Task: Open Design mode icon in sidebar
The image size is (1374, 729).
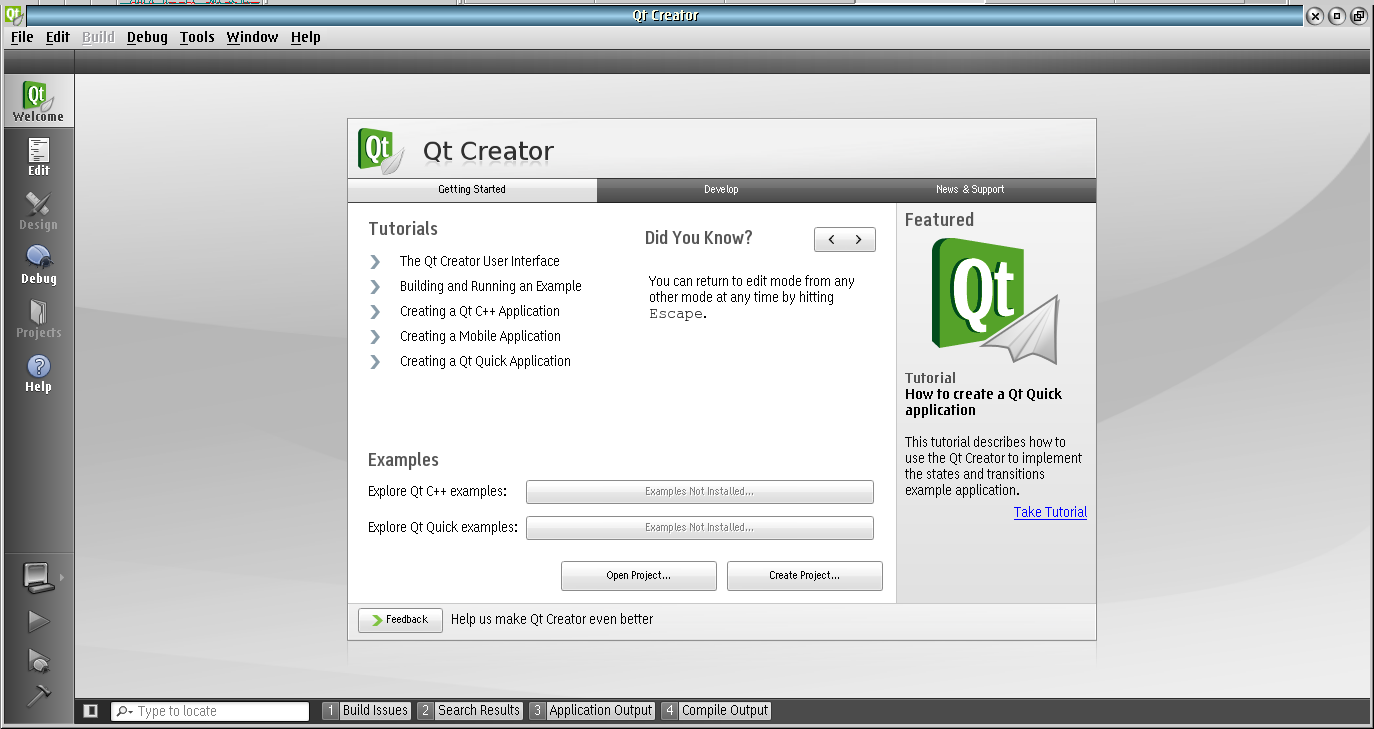Action: (38, 204)
